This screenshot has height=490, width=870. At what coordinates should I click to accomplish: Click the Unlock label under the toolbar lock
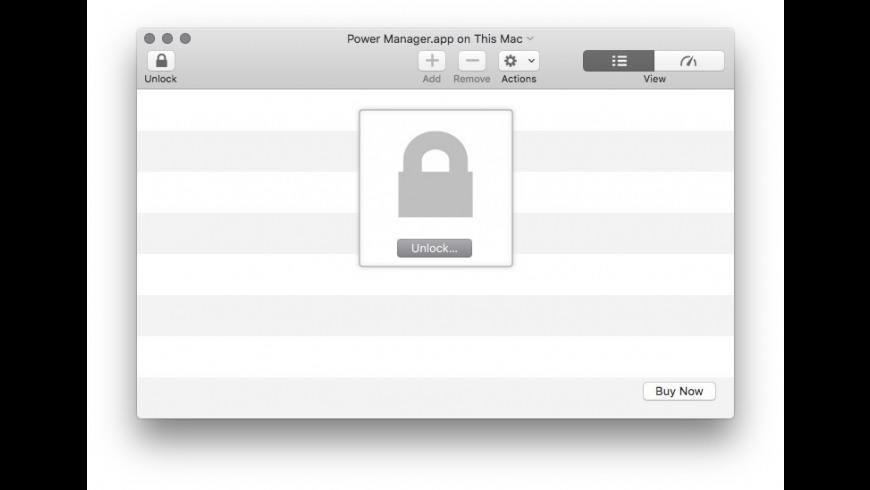coord(160,79)
